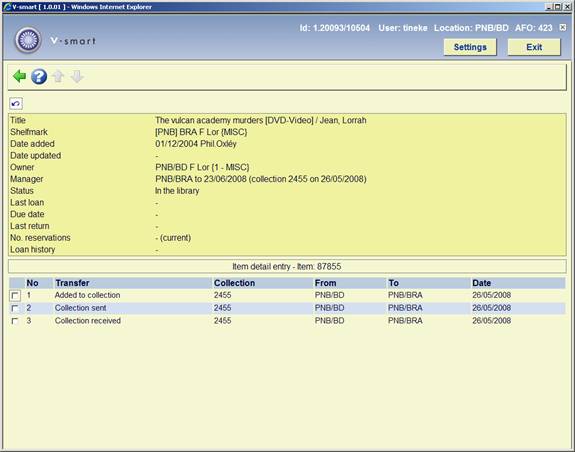Click the Date column header
Viewport: 575px width, 452px height.
coord(481,283)
